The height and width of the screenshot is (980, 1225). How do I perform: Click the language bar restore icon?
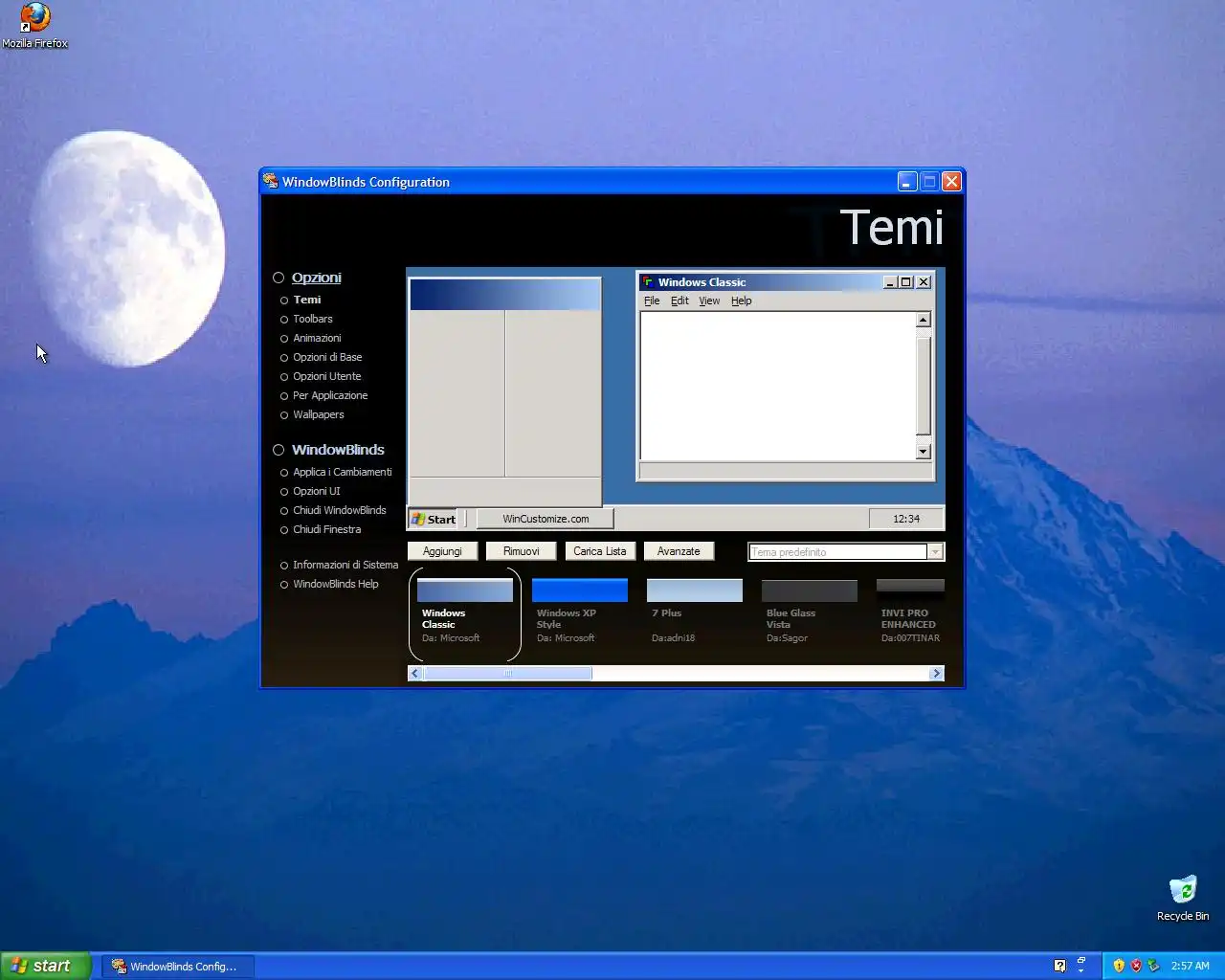1081,960
